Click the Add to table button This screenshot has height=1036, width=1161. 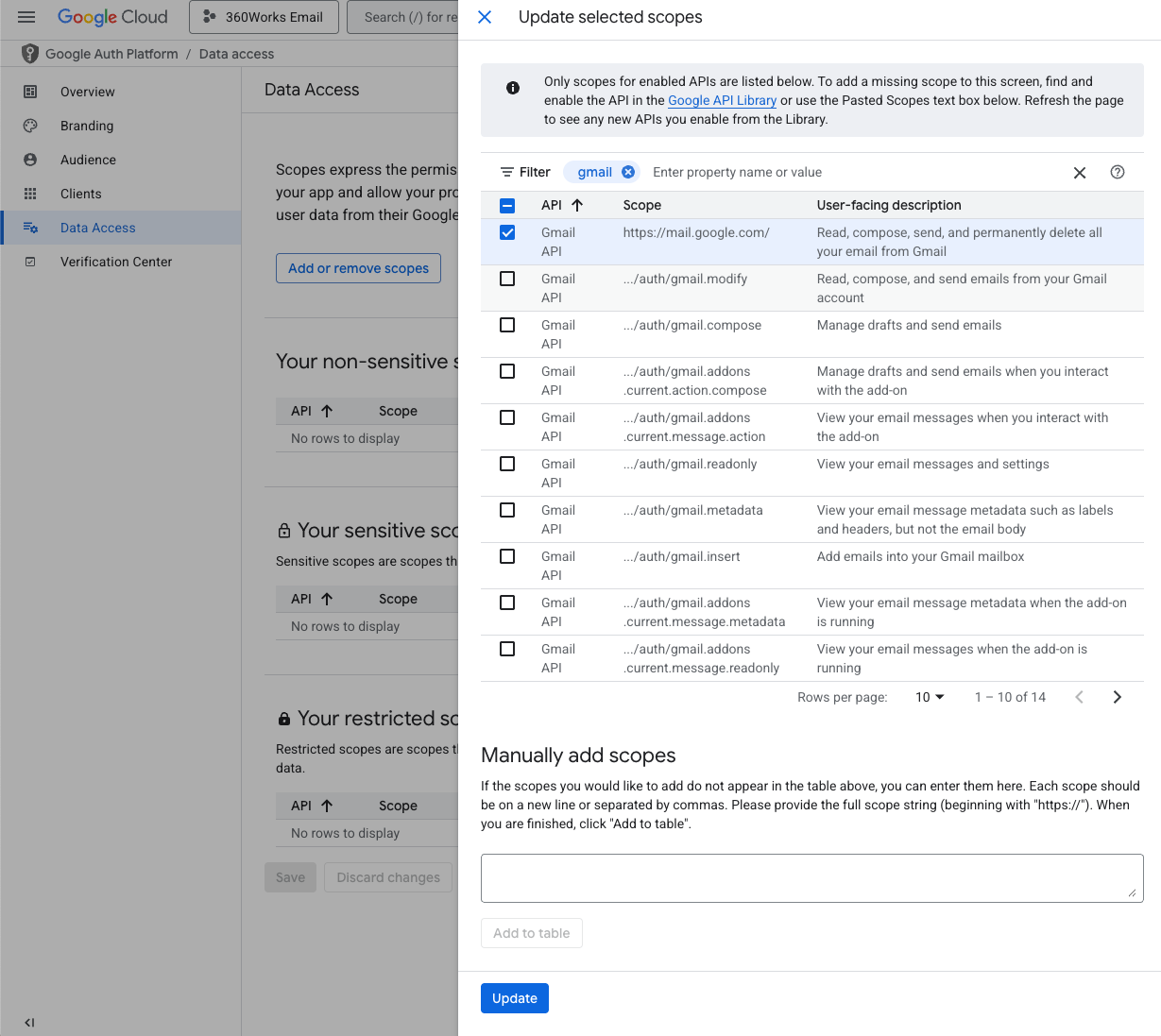pos(532,933)
